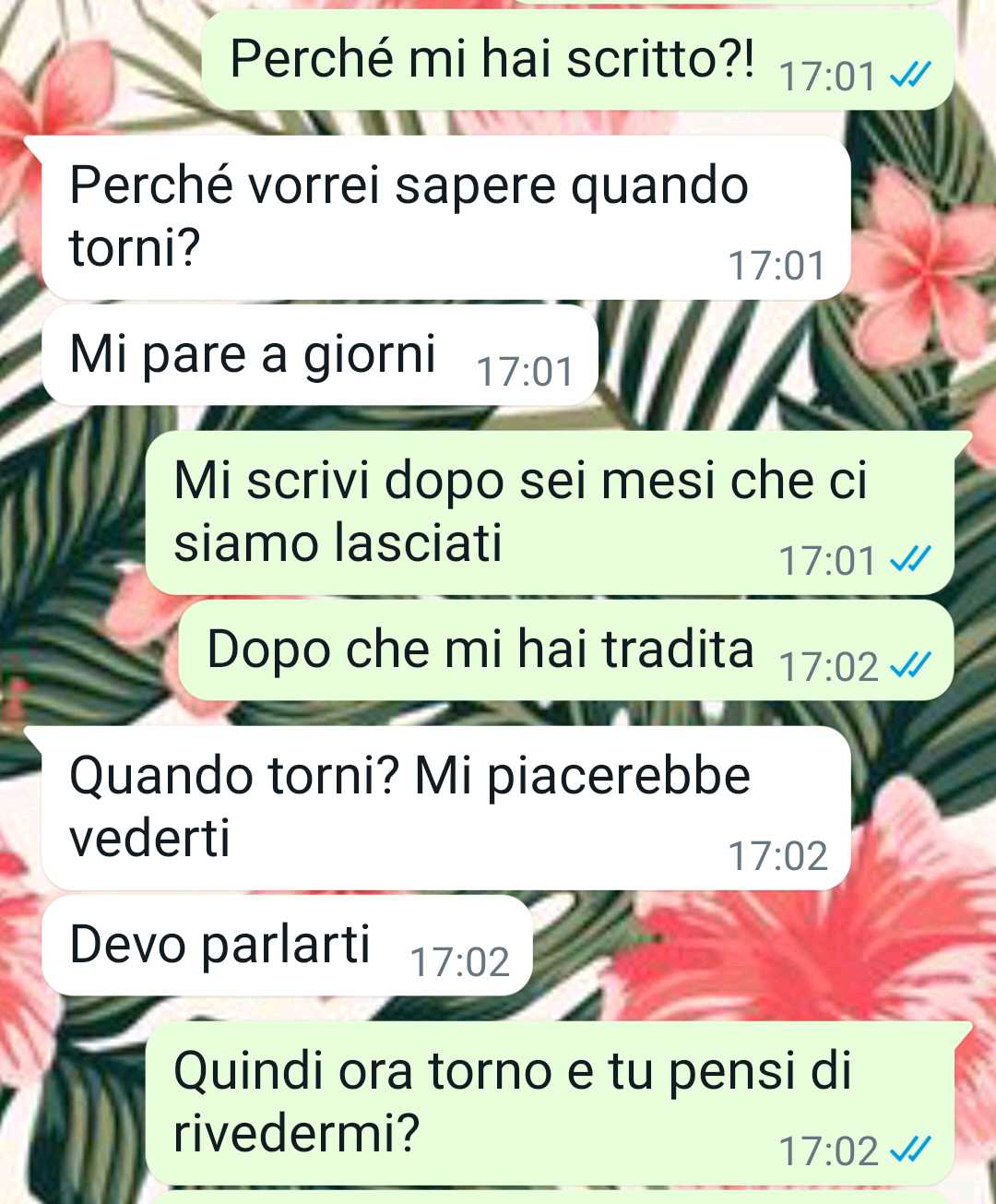Viewport: 996px width, 1204px height.
Task: Tap the double check next to 'Dopo che mi hai tradita'
Action: pos(909,665)
